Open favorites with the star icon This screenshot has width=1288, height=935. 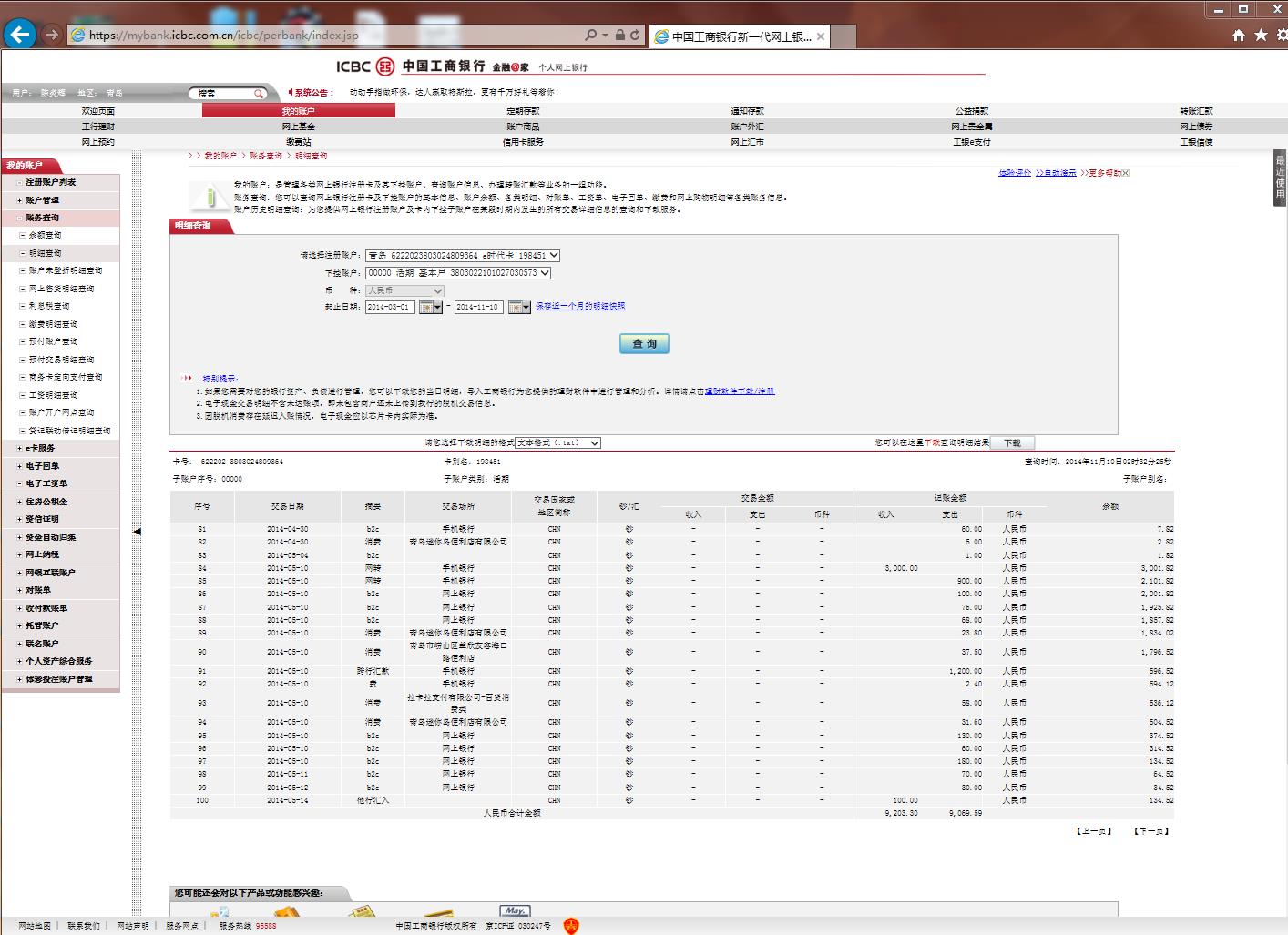coord(1261,36)
